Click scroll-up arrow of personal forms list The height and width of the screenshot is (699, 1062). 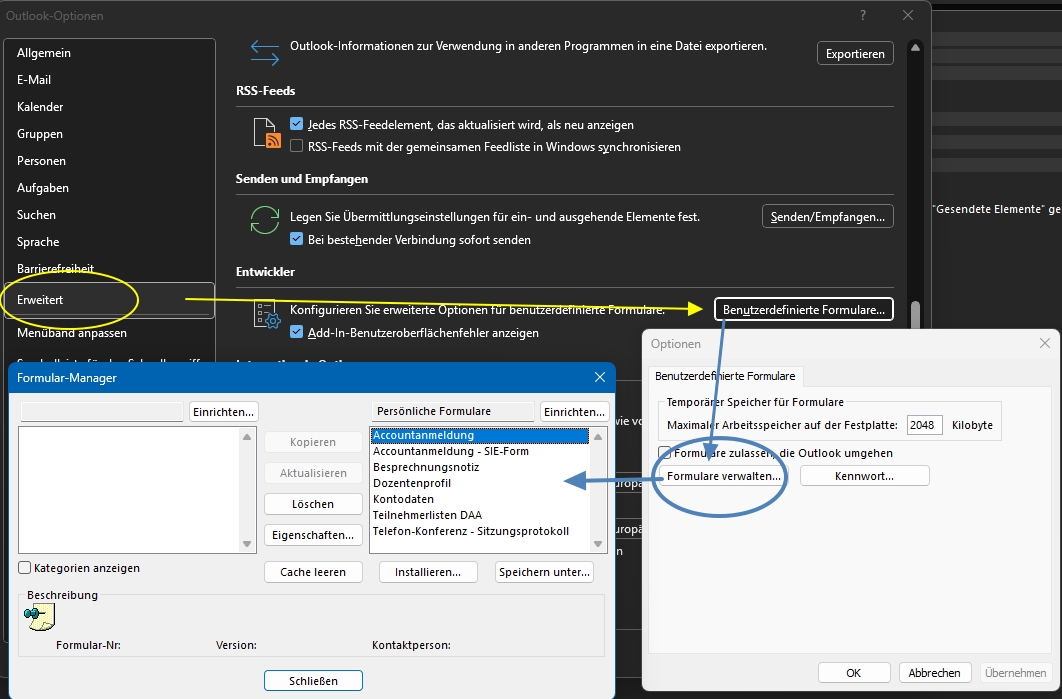(x=597, y=437)
